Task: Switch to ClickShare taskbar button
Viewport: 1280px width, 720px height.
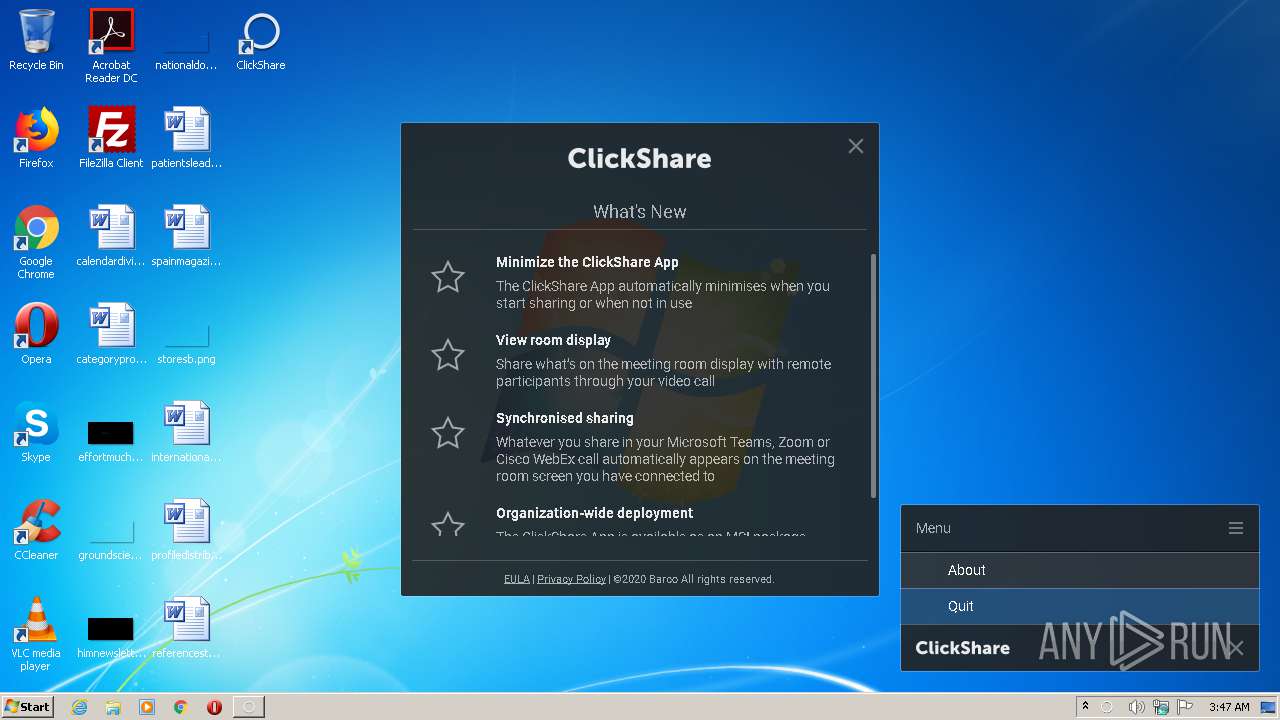Action: (x=249, y=707)
